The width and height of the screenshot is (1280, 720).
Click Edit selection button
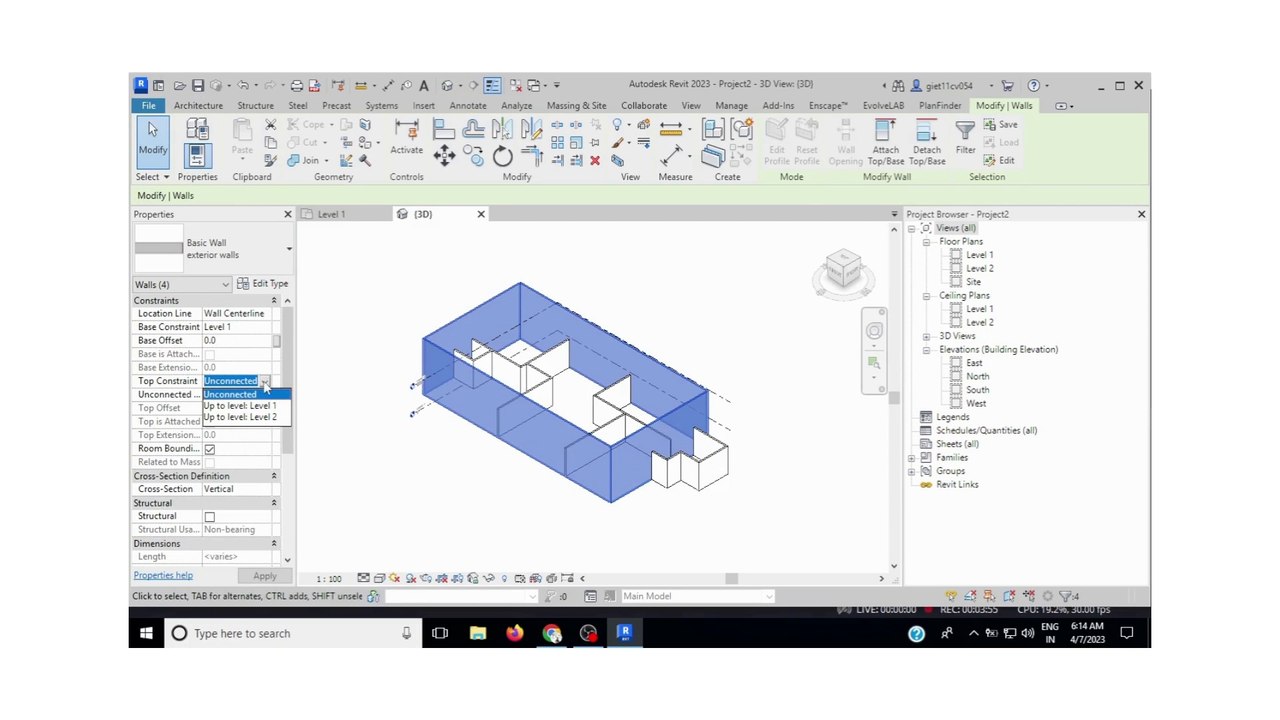[999, 161]
